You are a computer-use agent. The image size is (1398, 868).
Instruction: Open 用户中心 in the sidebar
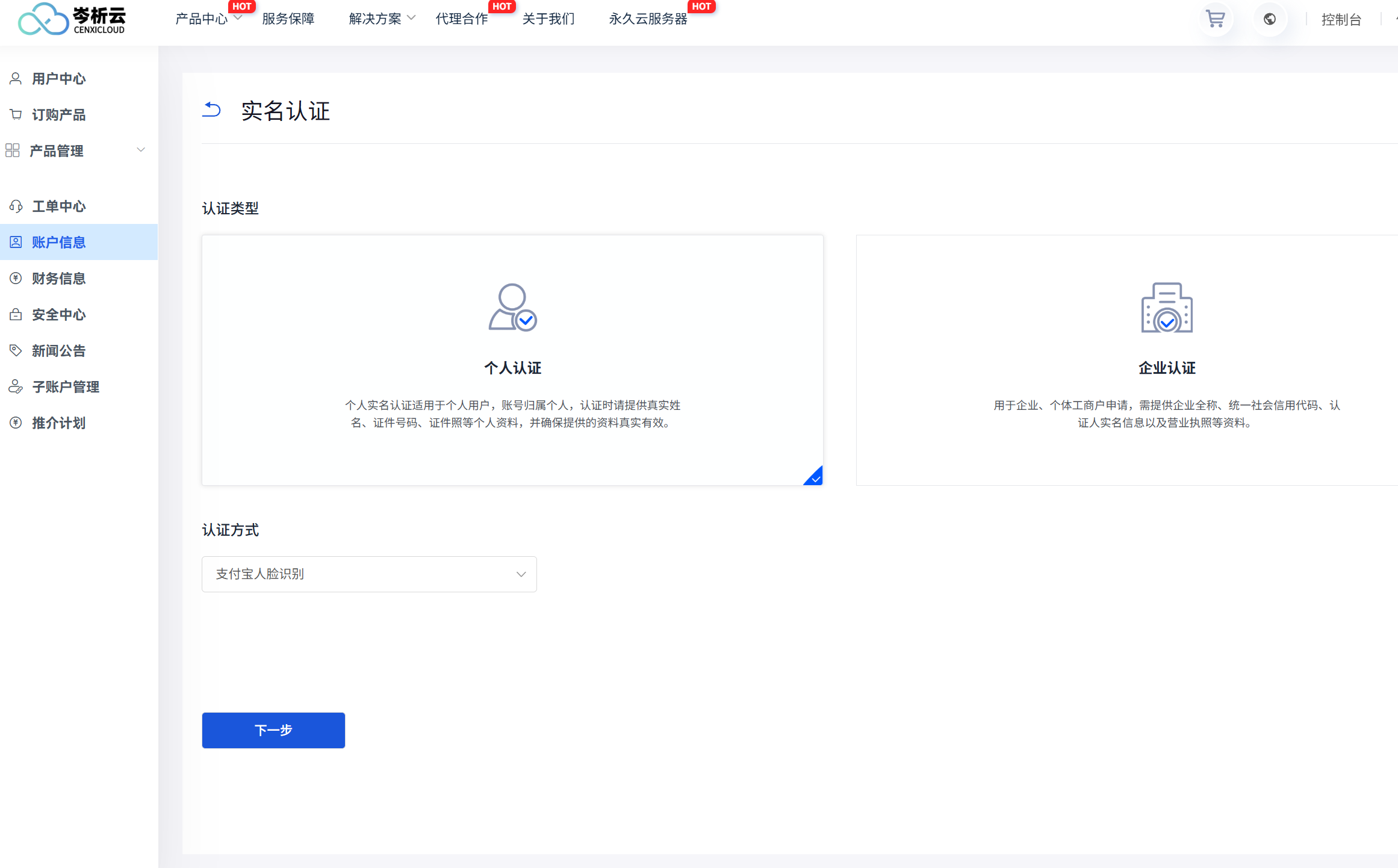point(58,79)
